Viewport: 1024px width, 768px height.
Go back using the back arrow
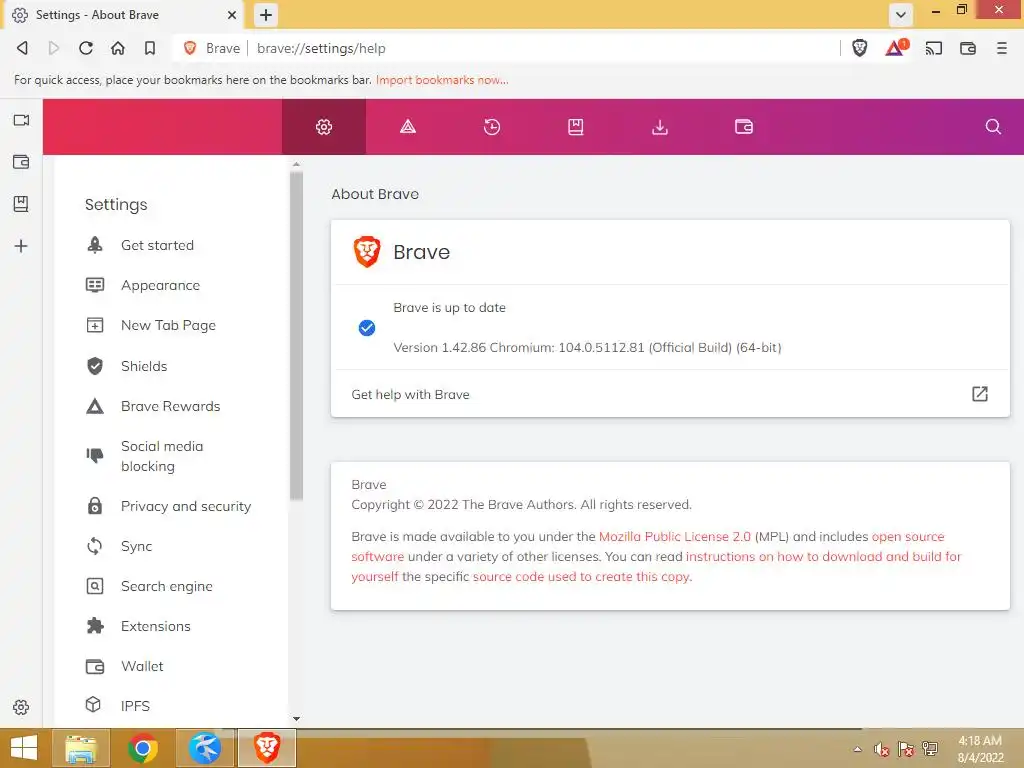coord(22,48)
